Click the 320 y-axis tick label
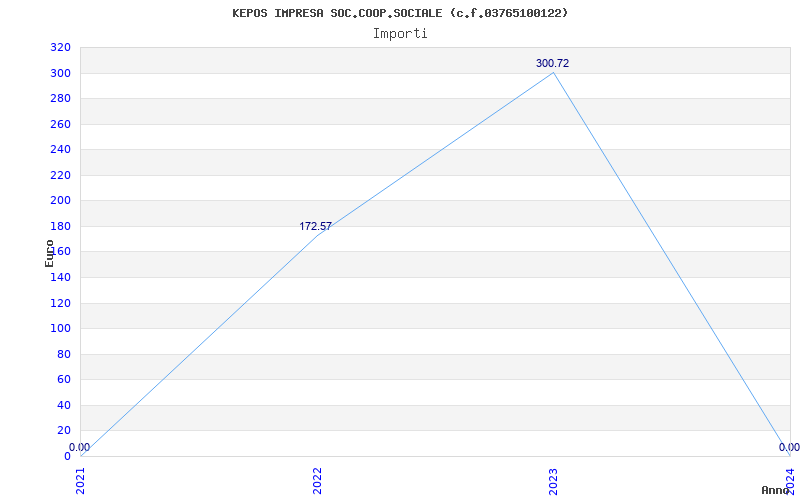Image resolution: width=800 pixels, height=500 pixels. (60, 48)
